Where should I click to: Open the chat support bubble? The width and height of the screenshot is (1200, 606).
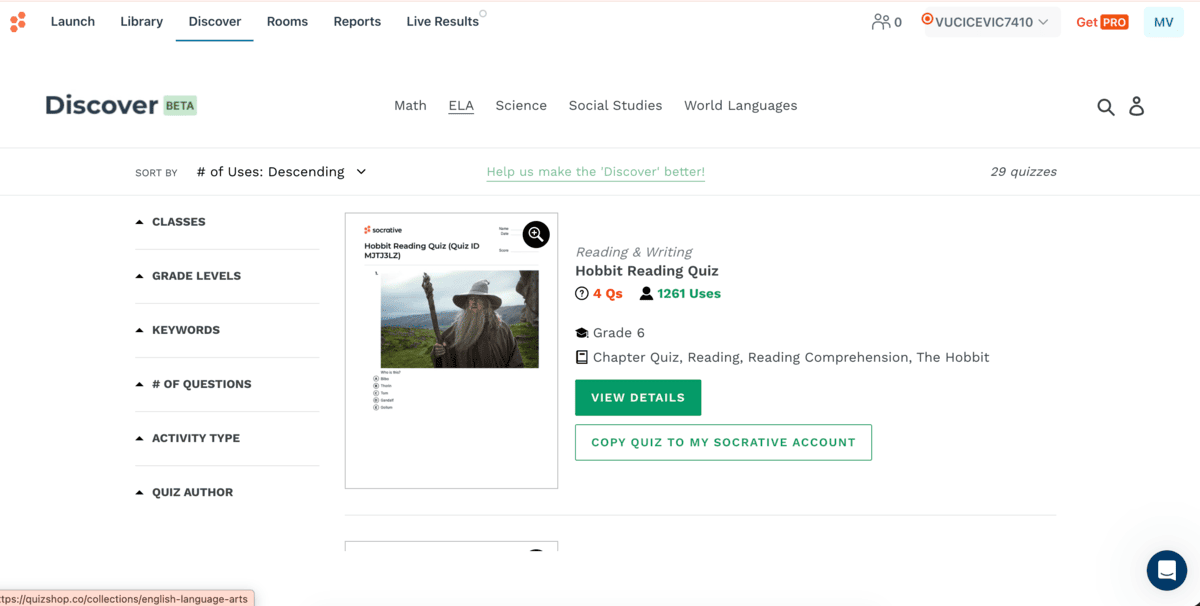click(1166, 570)
